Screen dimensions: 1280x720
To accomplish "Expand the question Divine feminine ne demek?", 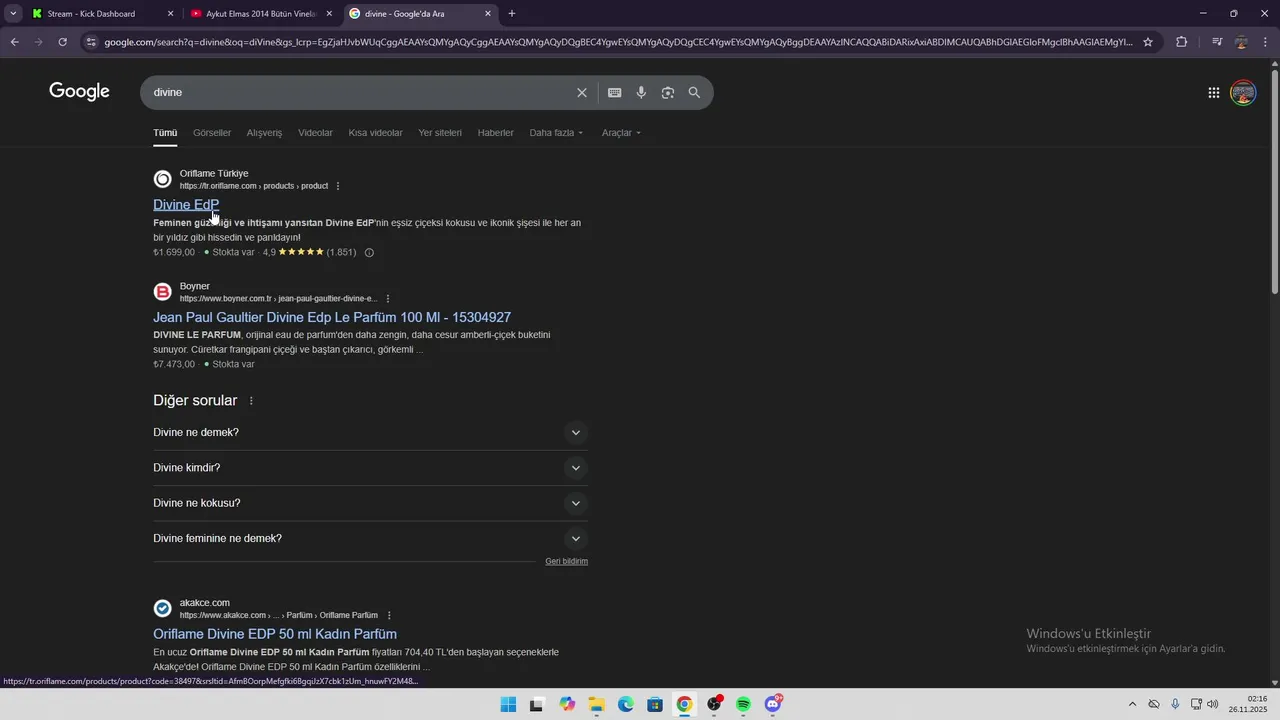I will tap(370, 538).
